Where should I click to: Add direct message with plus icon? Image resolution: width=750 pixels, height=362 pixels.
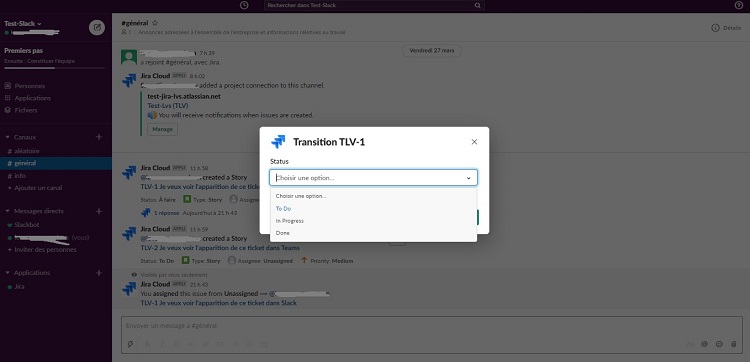click(99, 211)
